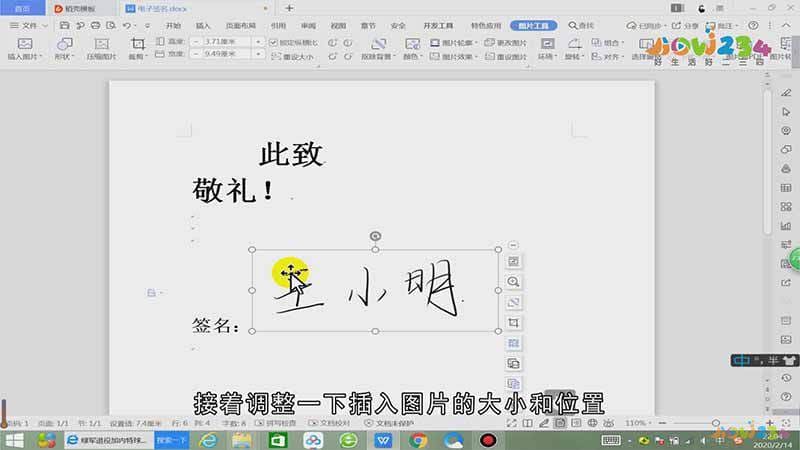Click the WPS Writer icon in the taskbar
Image resolution: width=800 pixels, height=450 pixels.
383,440
